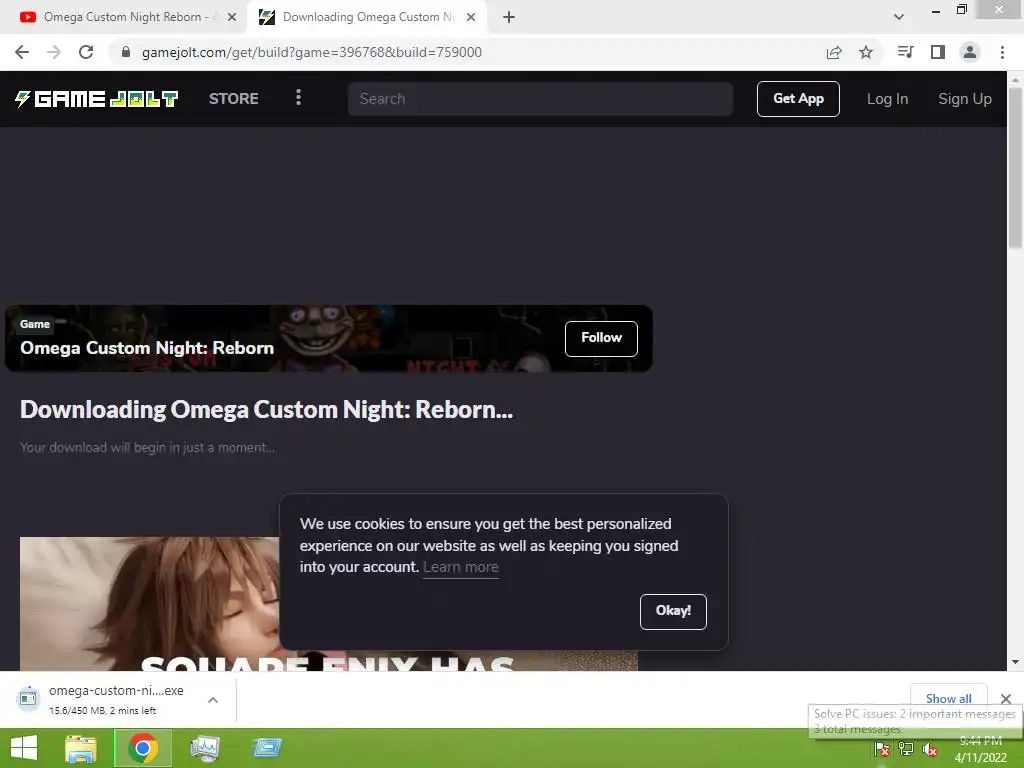Image resolution: width=1024 pixels, height=768 pixels.
Task: Go to the Game Jolt home logo
Action: [x=97, y=99]
